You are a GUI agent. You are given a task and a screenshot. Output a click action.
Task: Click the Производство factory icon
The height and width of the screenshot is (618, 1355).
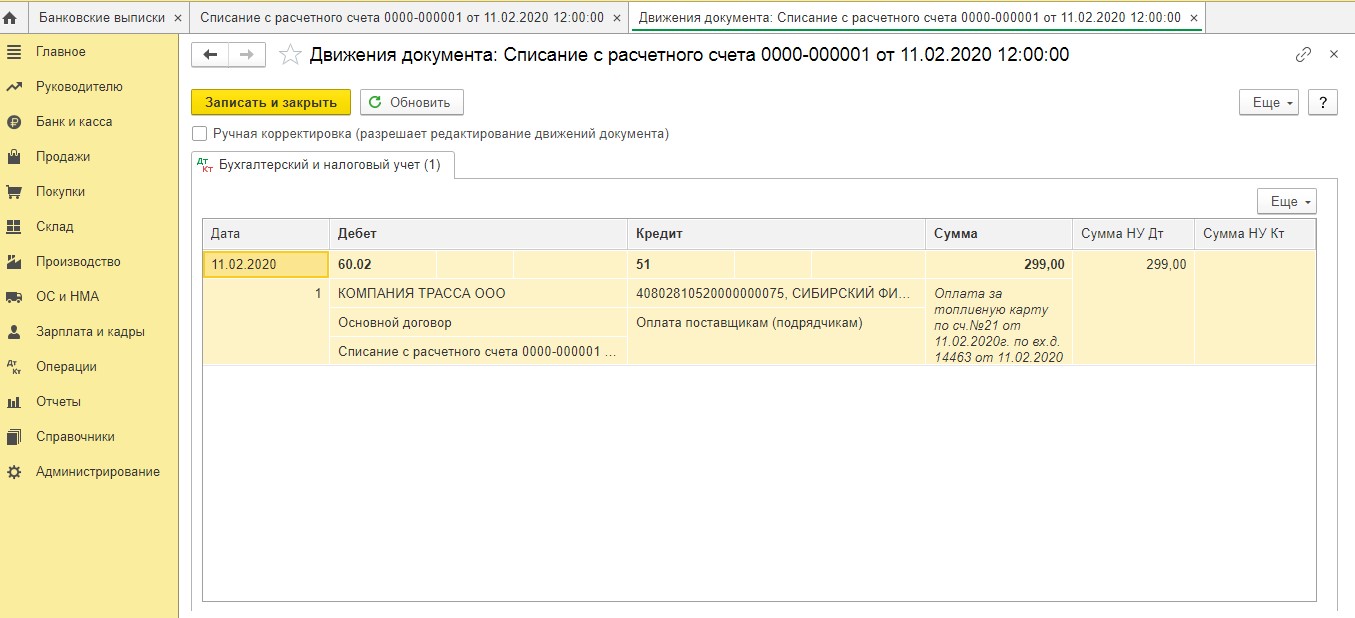point(14,262)
